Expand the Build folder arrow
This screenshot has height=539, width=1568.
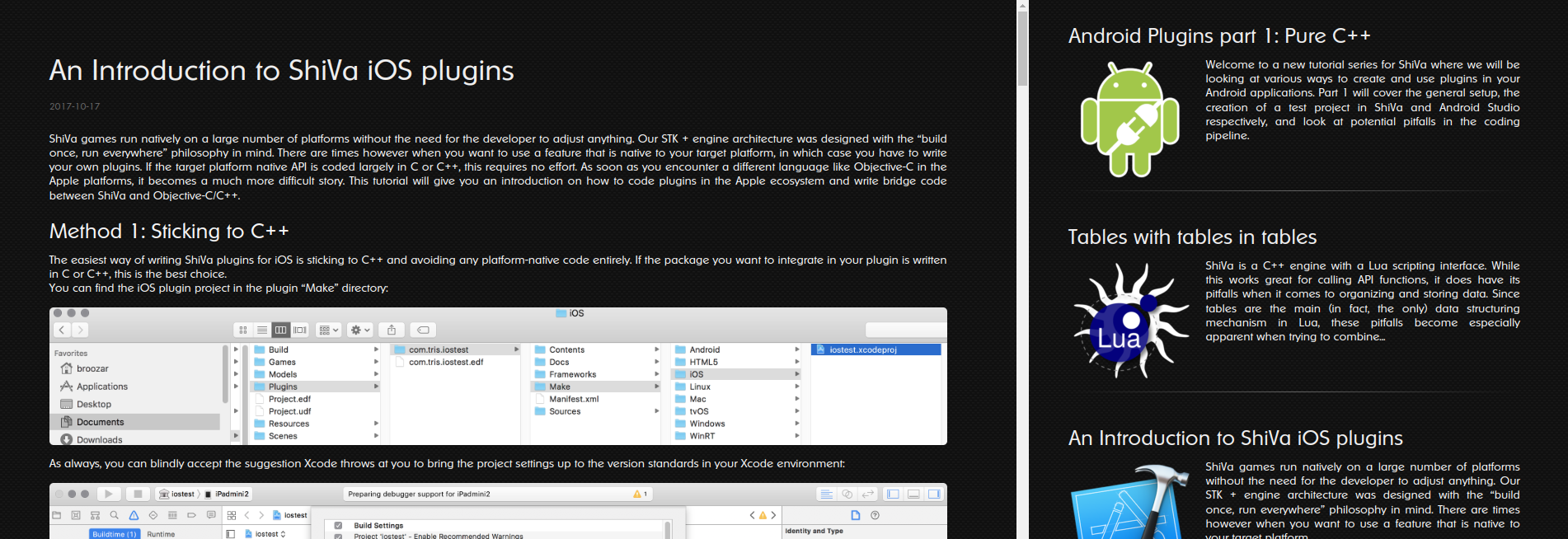click(x=377, y=349)
